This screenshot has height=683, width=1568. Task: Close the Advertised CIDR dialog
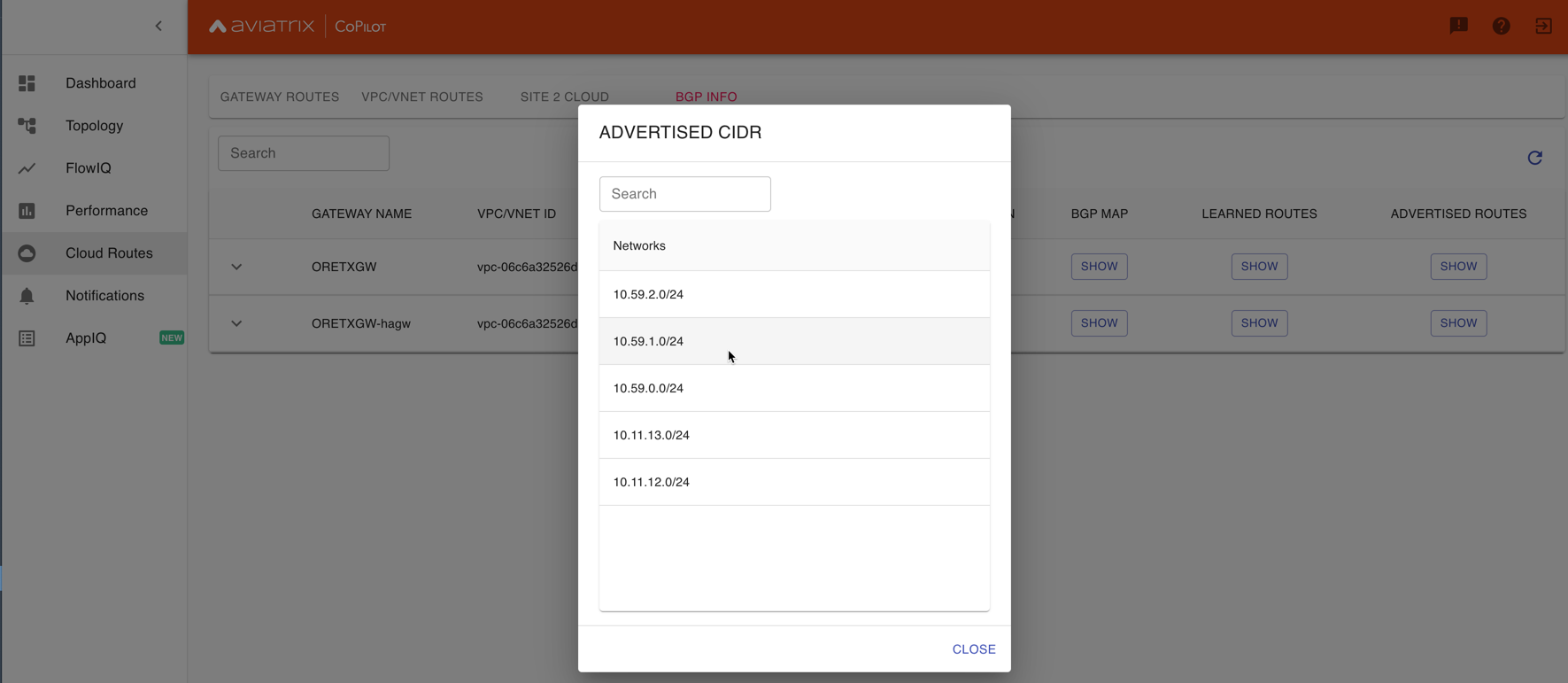point(973,649)
